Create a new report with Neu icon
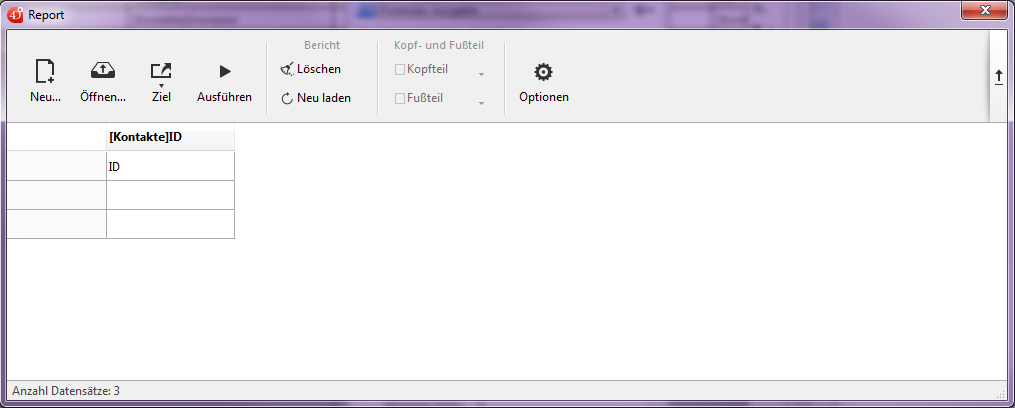The height and width of the screenshot is (408, 1015). pyautogui.click(x=45, y=81)
